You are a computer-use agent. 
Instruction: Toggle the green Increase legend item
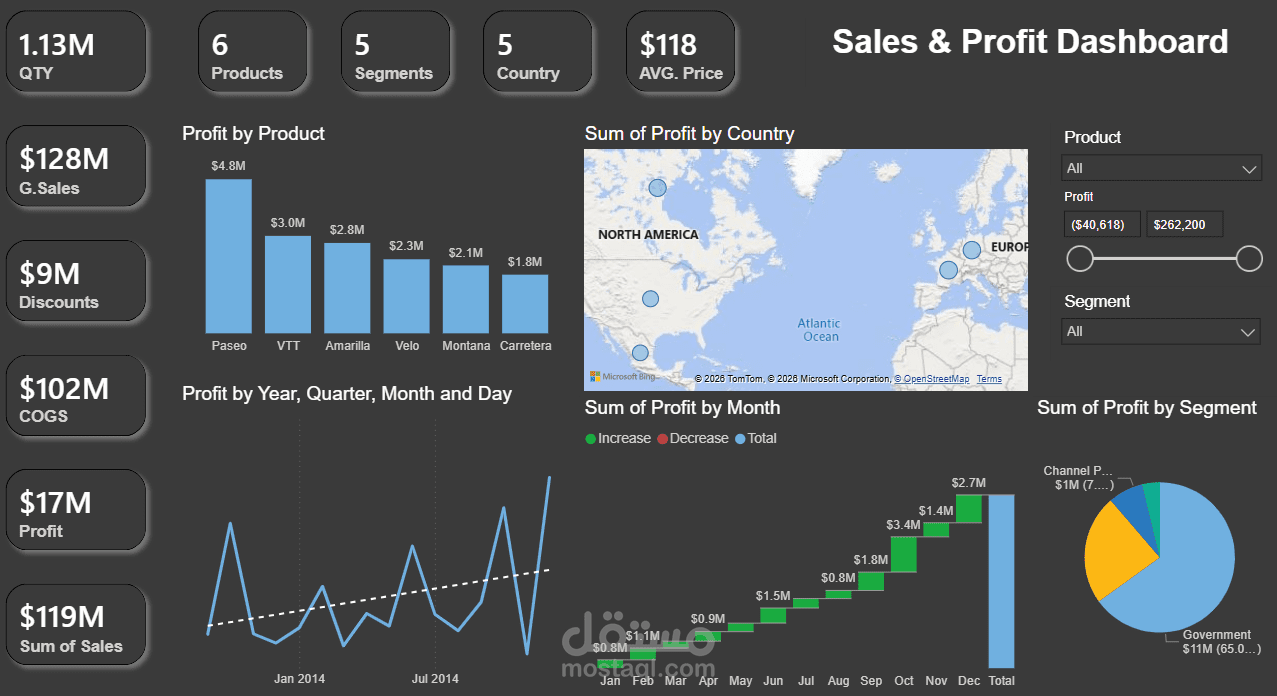pos(618,438)
